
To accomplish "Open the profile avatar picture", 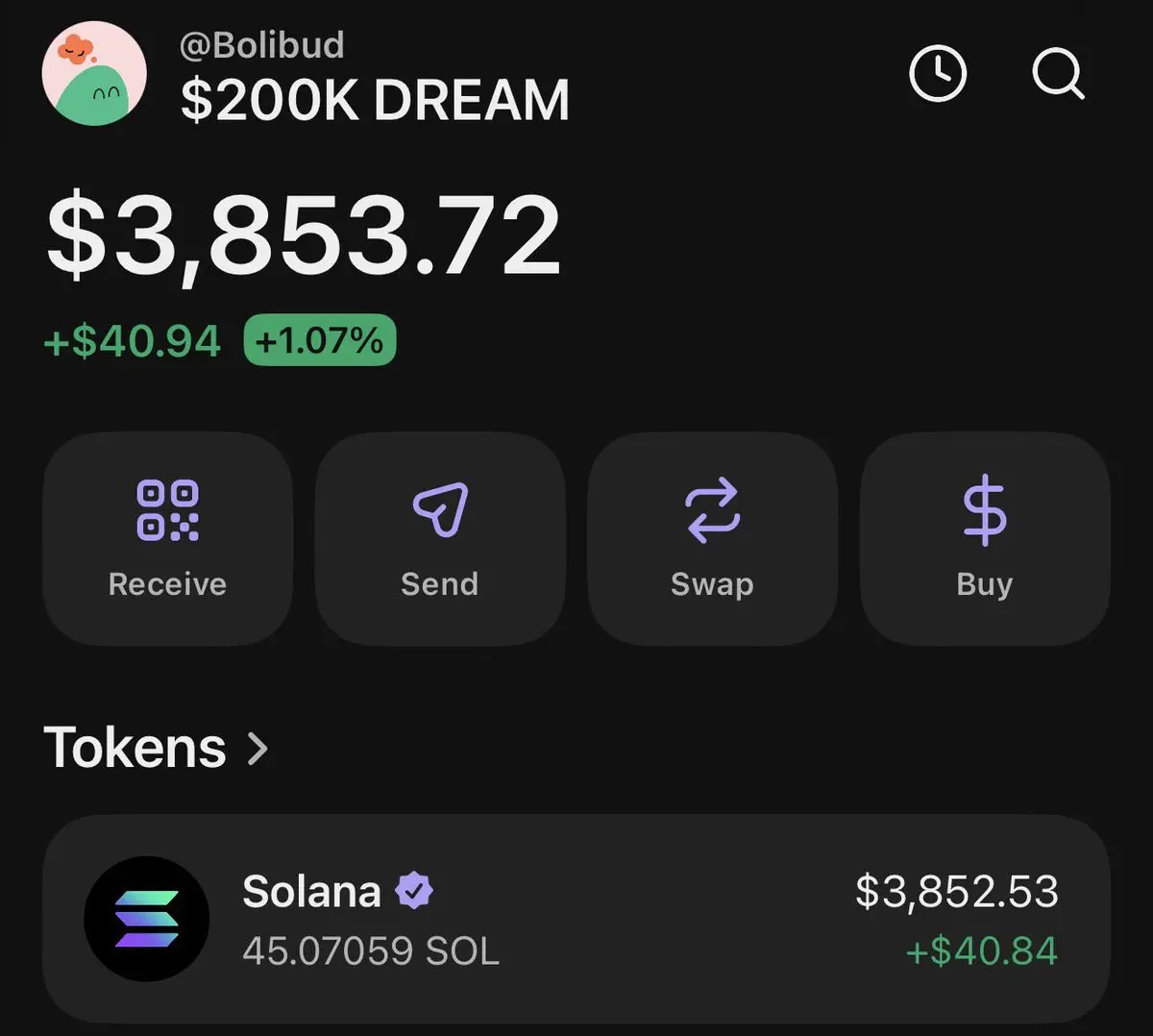I will (94, 74).
